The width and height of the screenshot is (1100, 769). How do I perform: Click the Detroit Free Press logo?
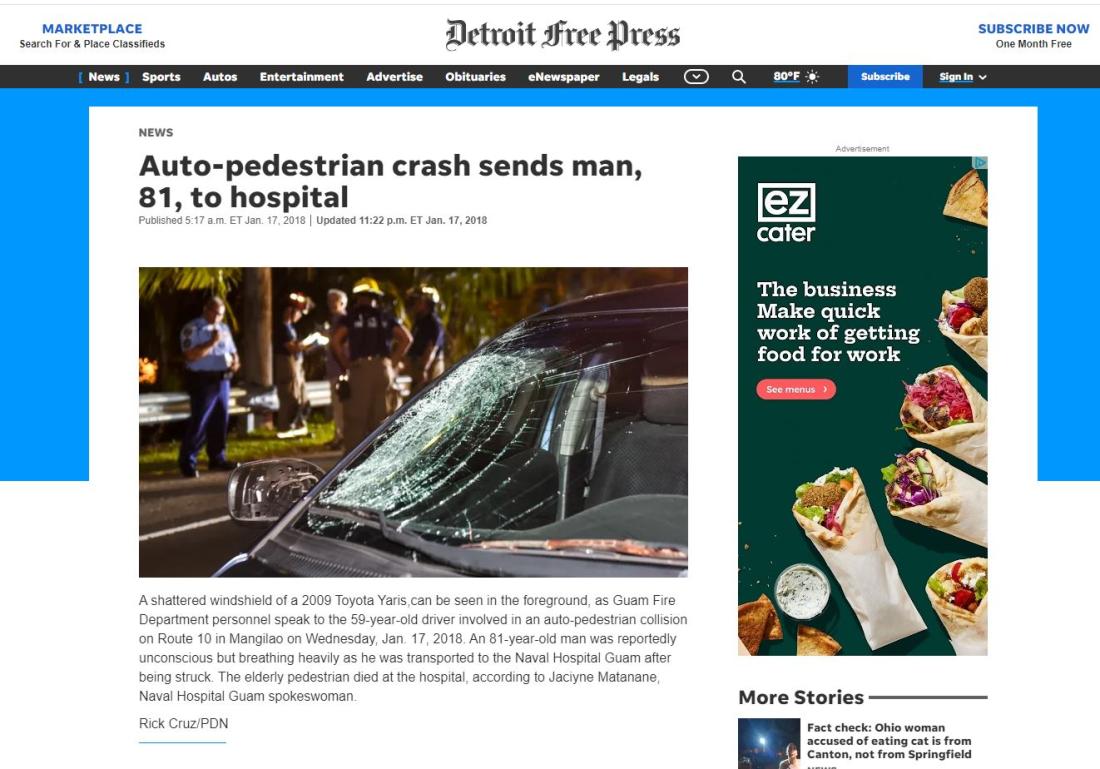point(563,35)
